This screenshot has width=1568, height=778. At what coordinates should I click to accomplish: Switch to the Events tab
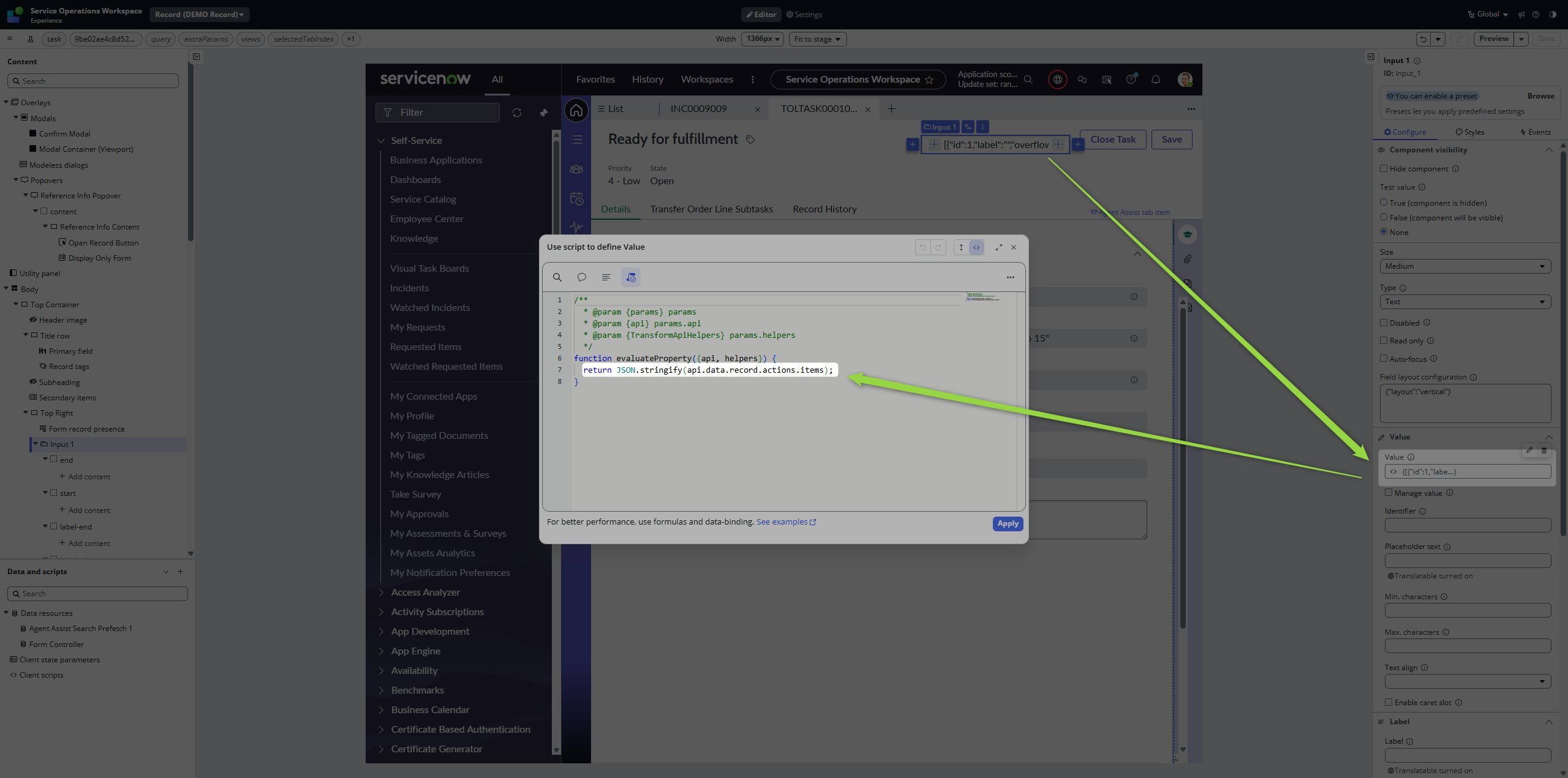[1535, 132]
